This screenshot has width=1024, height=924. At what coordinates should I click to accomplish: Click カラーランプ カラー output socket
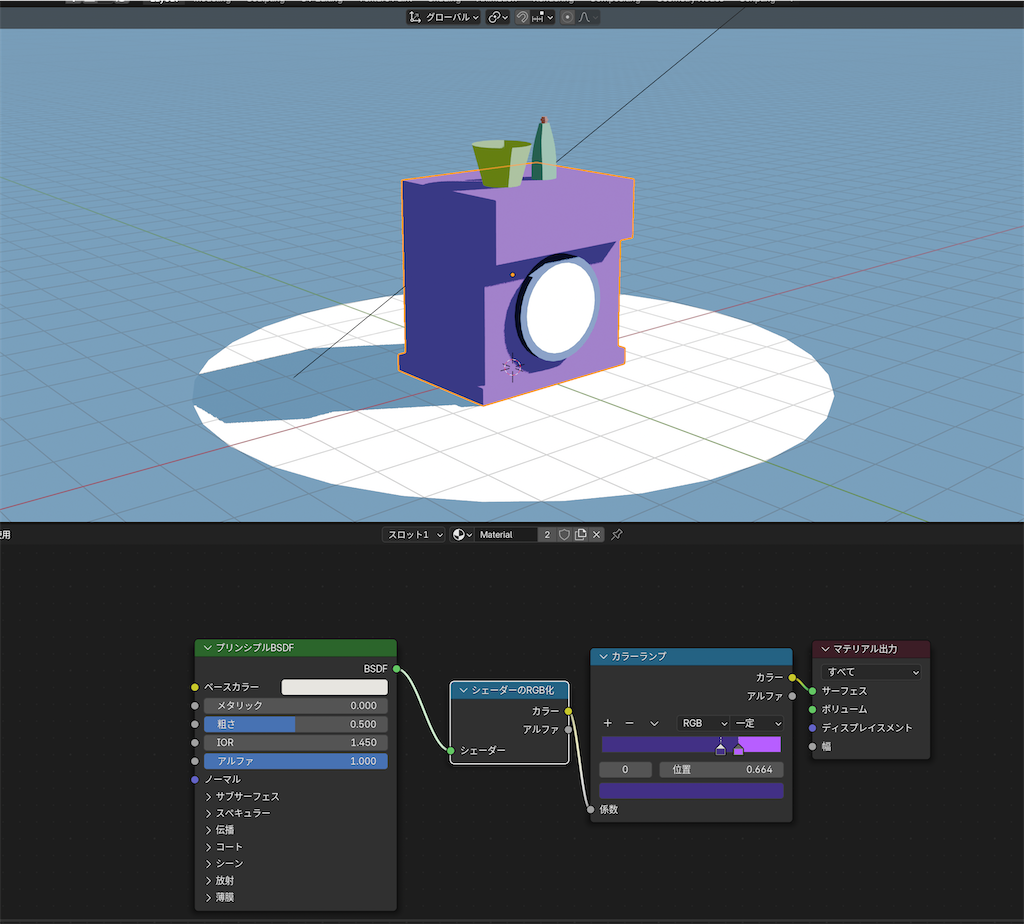792,678
